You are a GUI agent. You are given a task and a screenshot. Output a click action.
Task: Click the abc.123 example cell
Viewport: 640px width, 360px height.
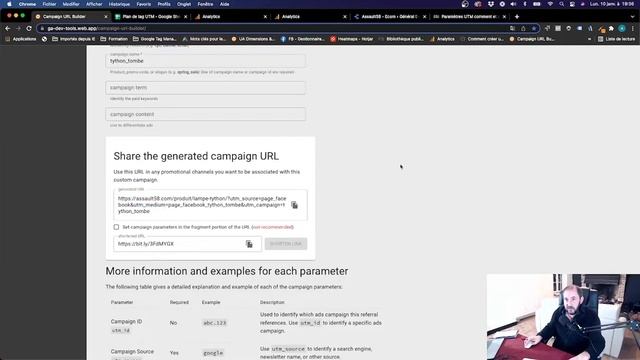[215, 323]
